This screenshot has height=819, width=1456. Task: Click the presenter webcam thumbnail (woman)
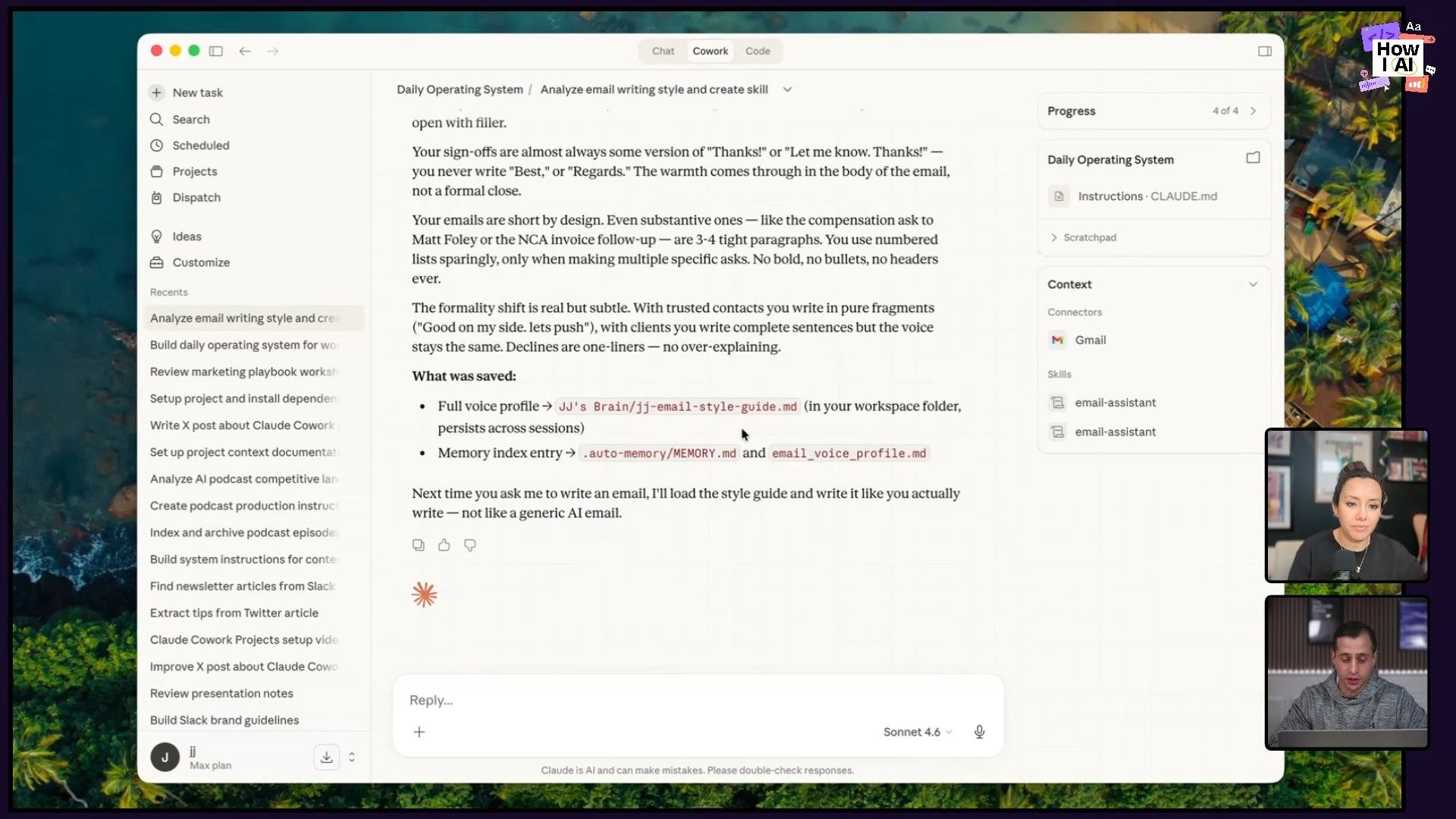pos(1347,505)
